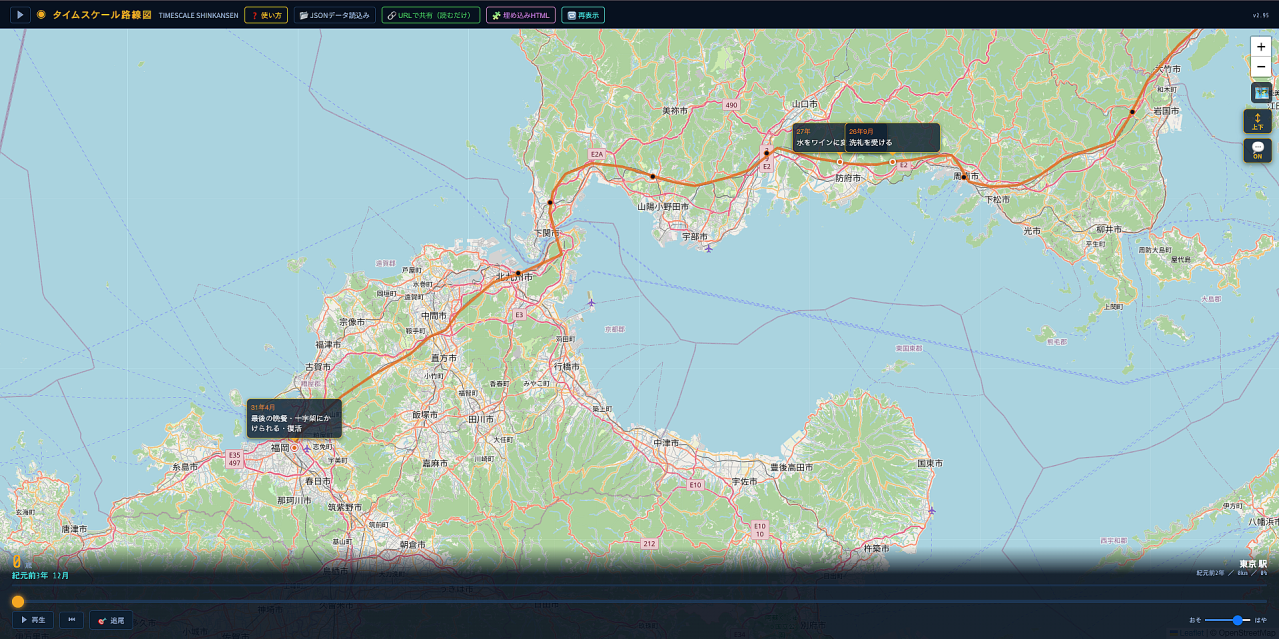Screen dimensions: 1279x639
Task: Rewind to start with skip-back button
Action: coord(72,620)
